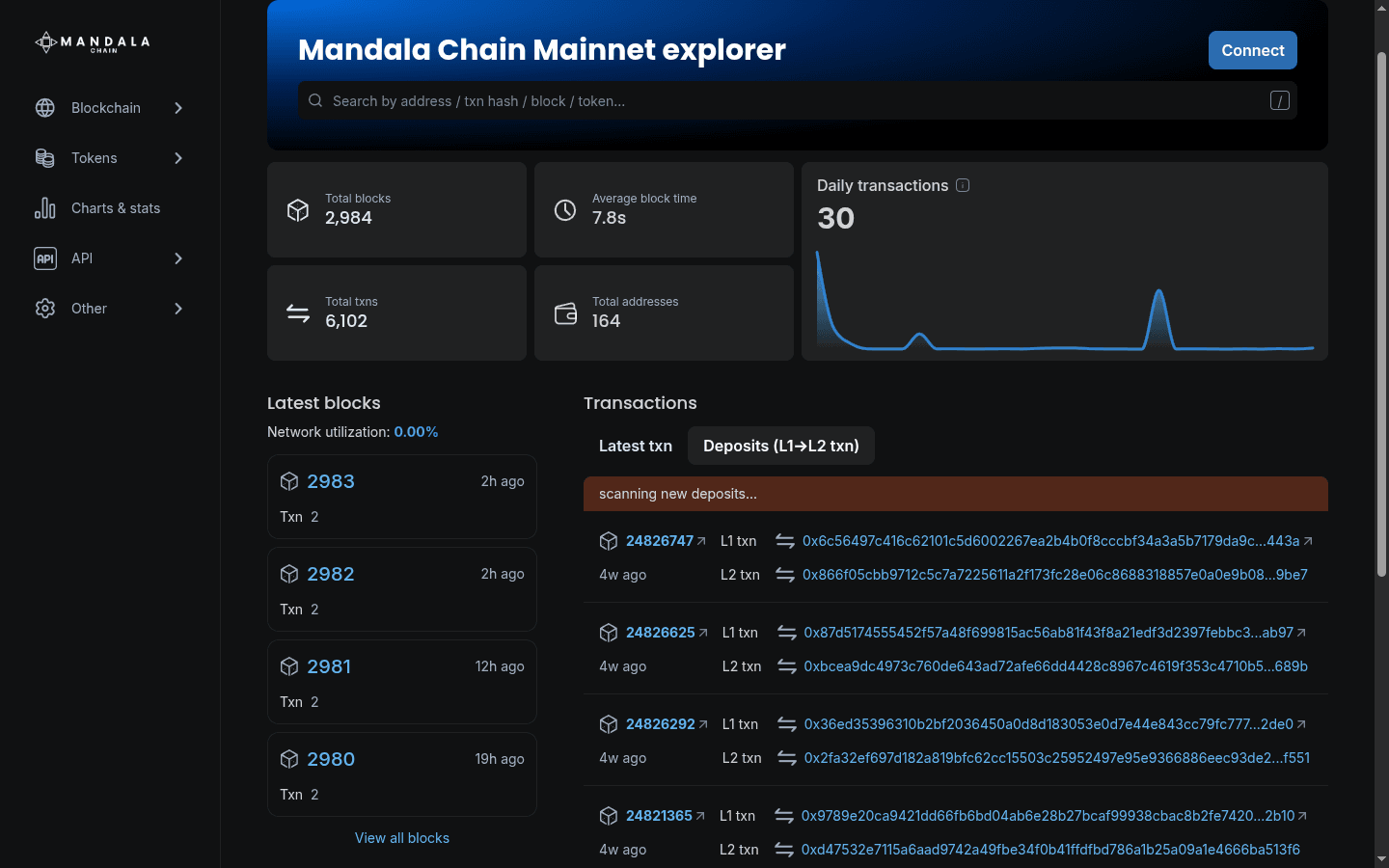Click the Daily transactions chart line
Image resolution: width=1389 pixels, height=868 pixels.
pos(1065,301)
